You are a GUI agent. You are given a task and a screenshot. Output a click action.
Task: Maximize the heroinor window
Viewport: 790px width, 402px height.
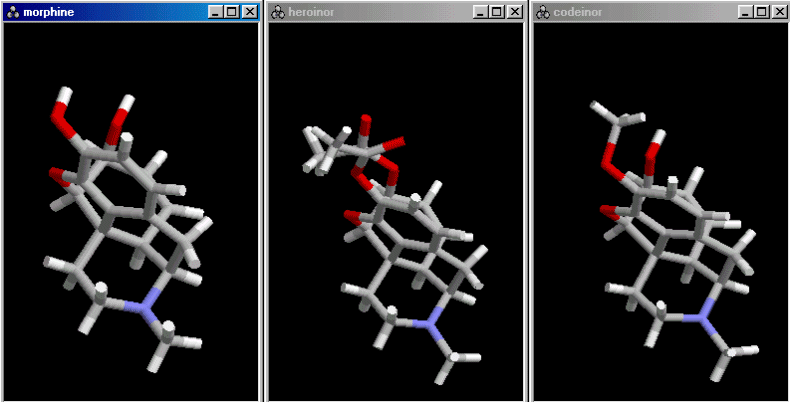(497, 12)
